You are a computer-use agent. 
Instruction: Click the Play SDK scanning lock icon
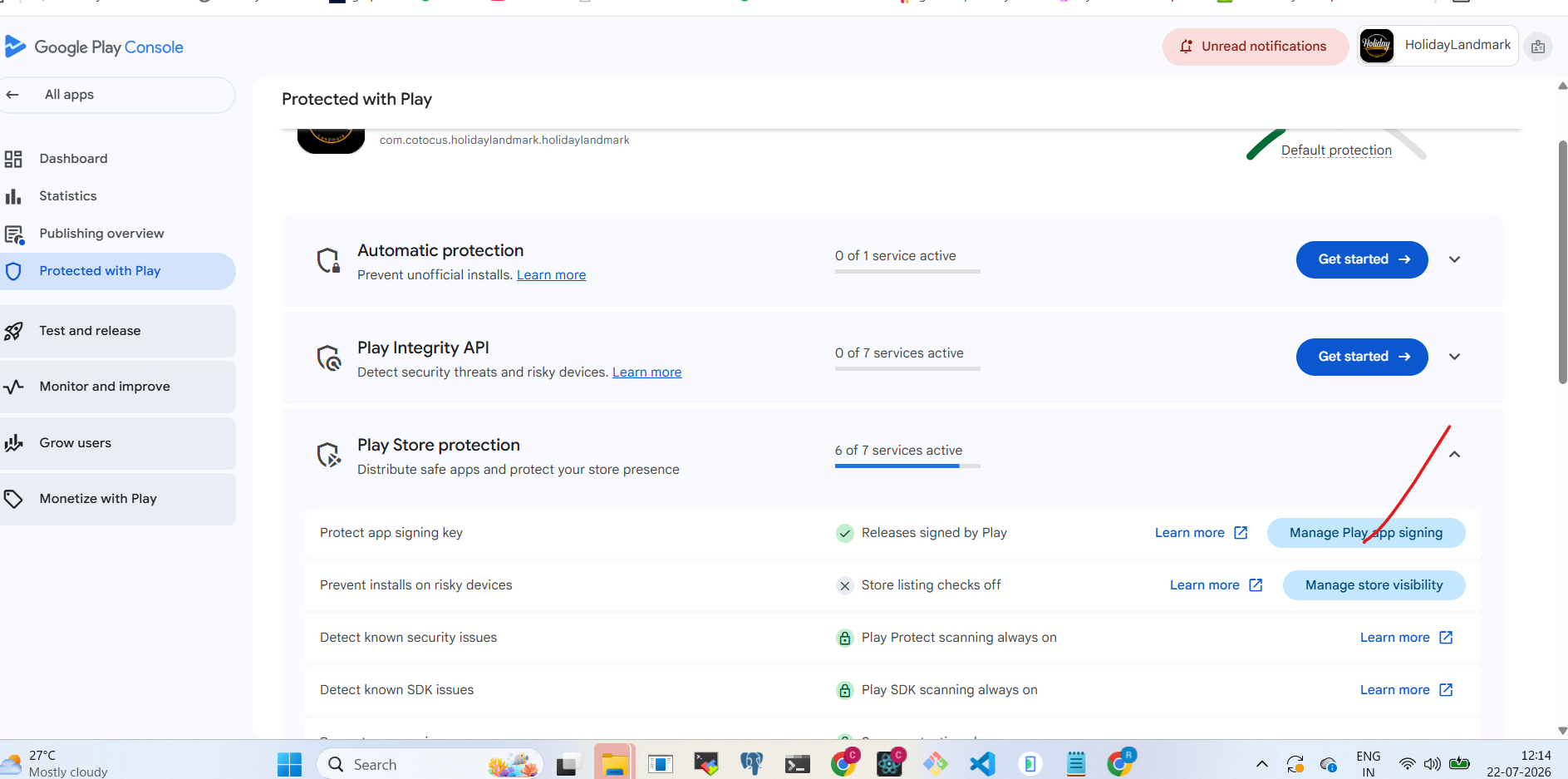844,690
